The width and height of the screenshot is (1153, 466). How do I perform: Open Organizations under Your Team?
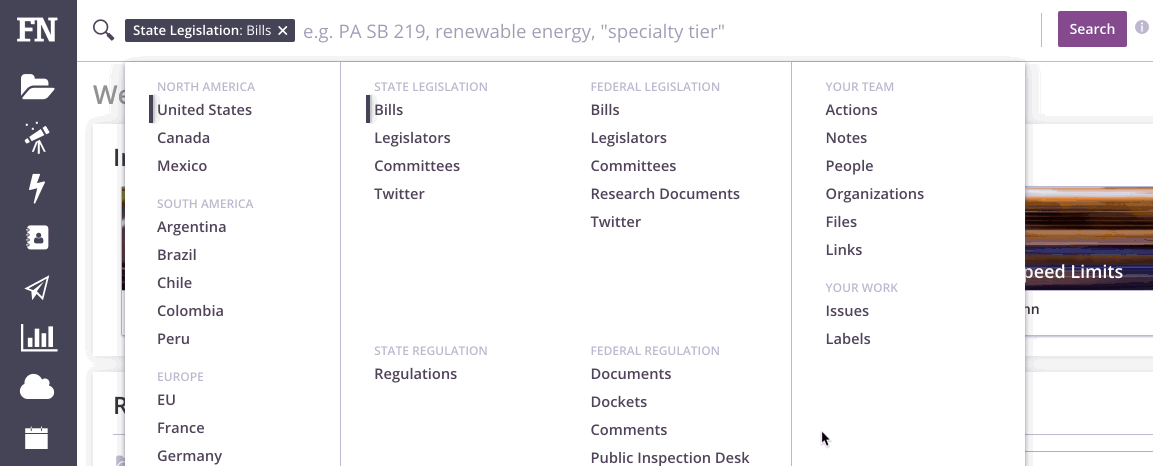point(874,194)
